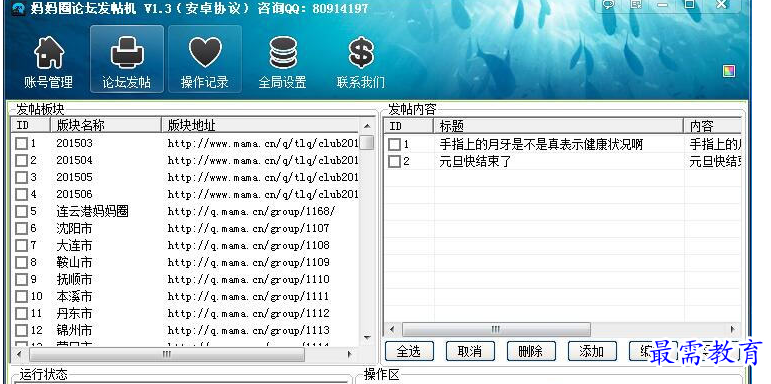Click the title bar menu icon beside chat bubble

click(x=637, y=5)
